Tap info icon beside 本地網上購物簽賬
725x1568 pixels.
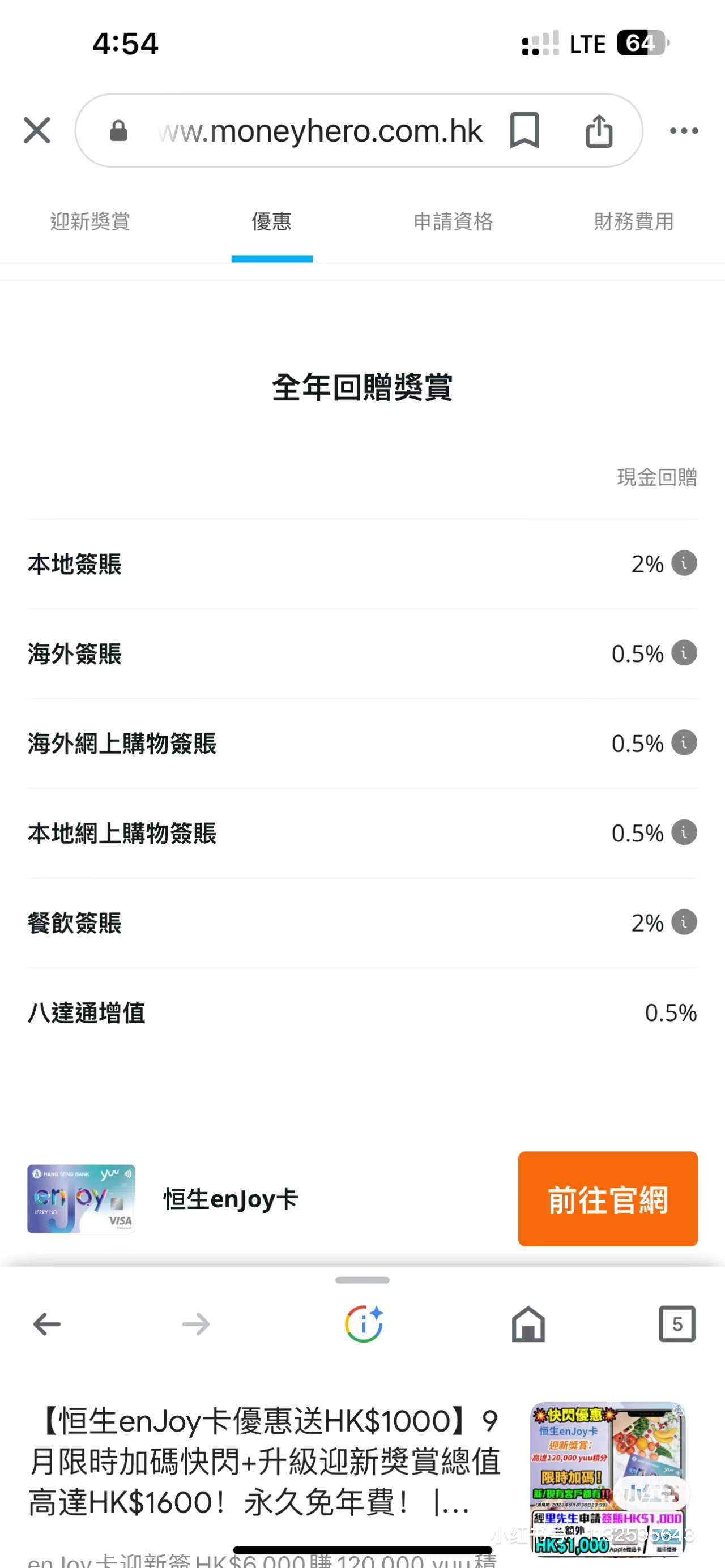coord(684,832)
